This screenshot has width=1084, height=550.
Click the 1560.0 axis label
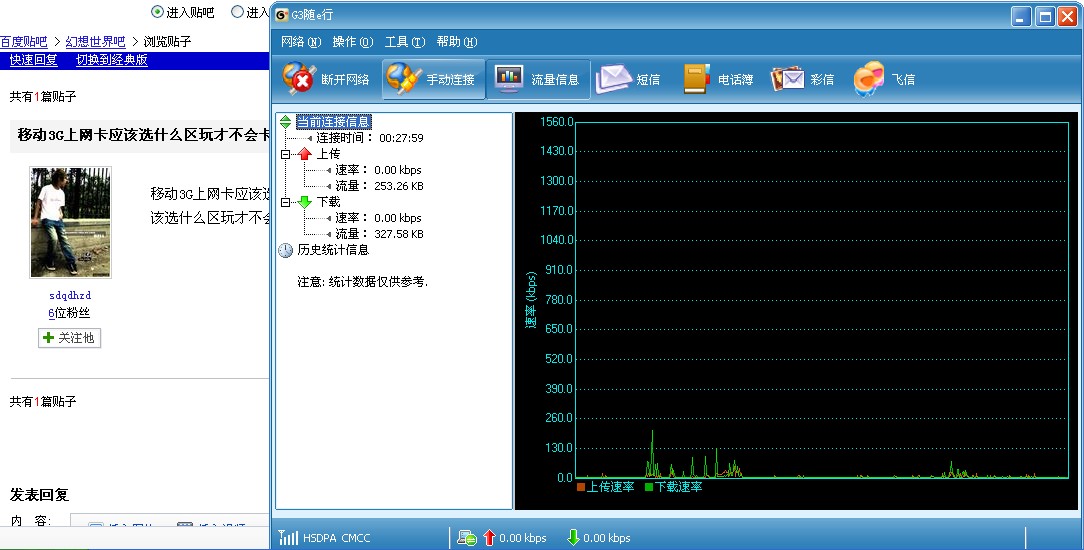pyautogui.click(x=557, y=122)
